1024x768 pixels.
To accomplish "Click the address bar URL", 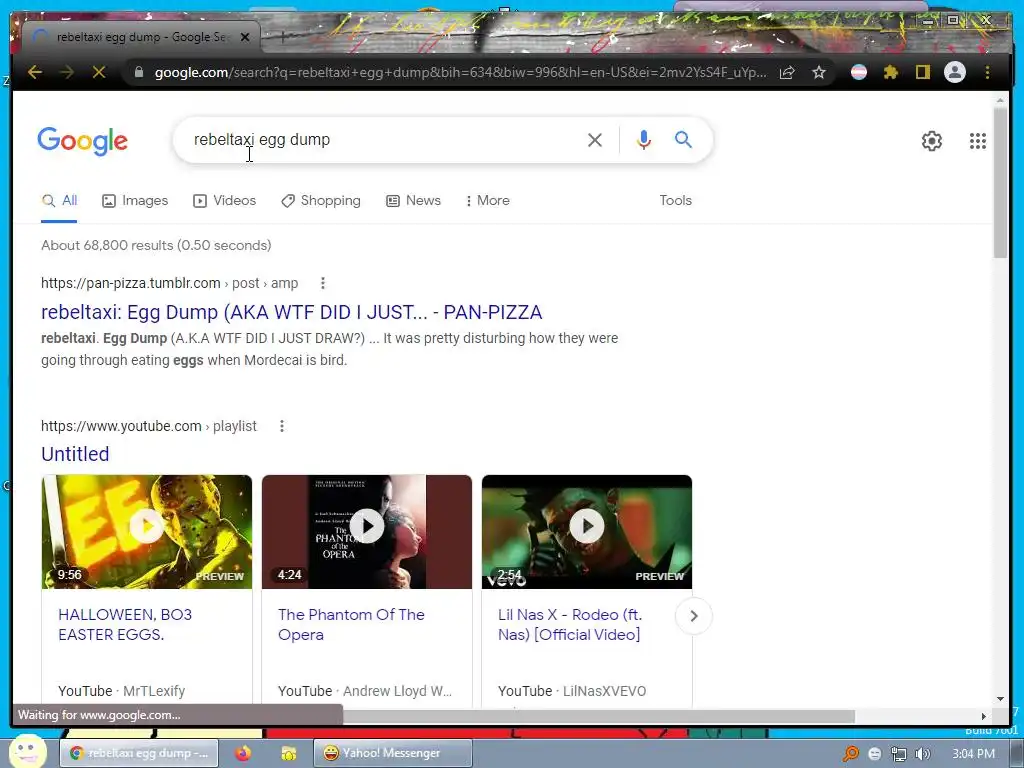I will coord(460,72).
